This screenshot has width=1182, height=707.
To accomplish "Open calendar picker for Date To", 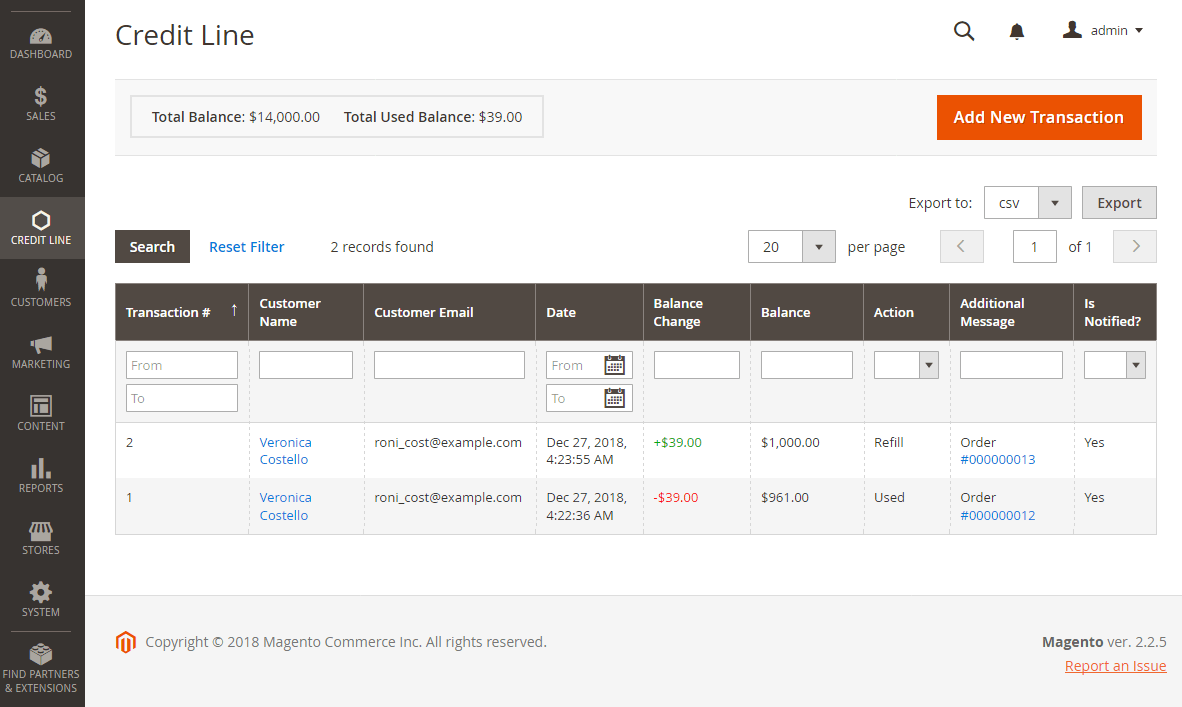I will coord(615,398).
